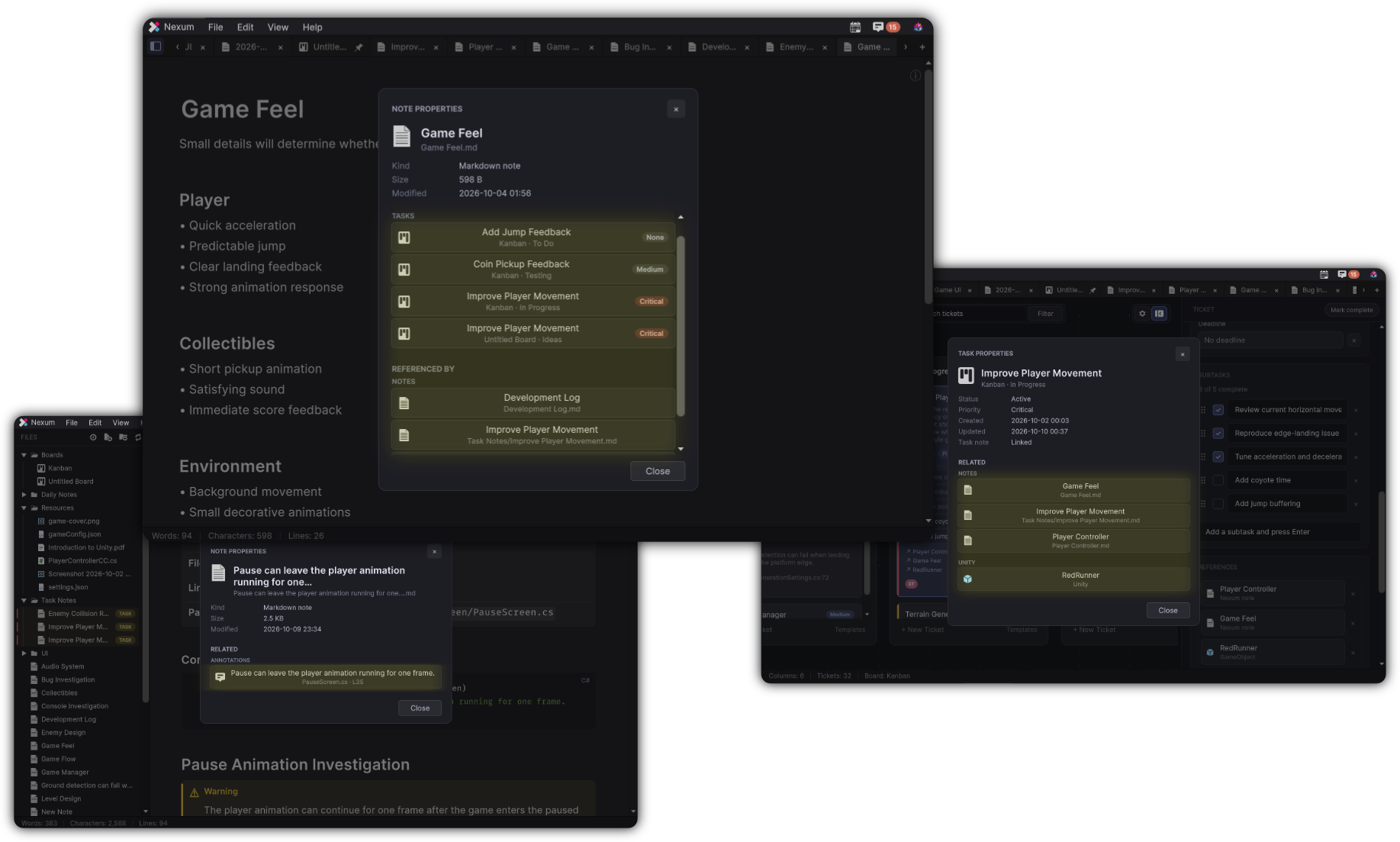This screenshot has width=1400, height=842.
Task: Toggle the sidebar panel icon in Game Feel window
Action: pos(156,47)
